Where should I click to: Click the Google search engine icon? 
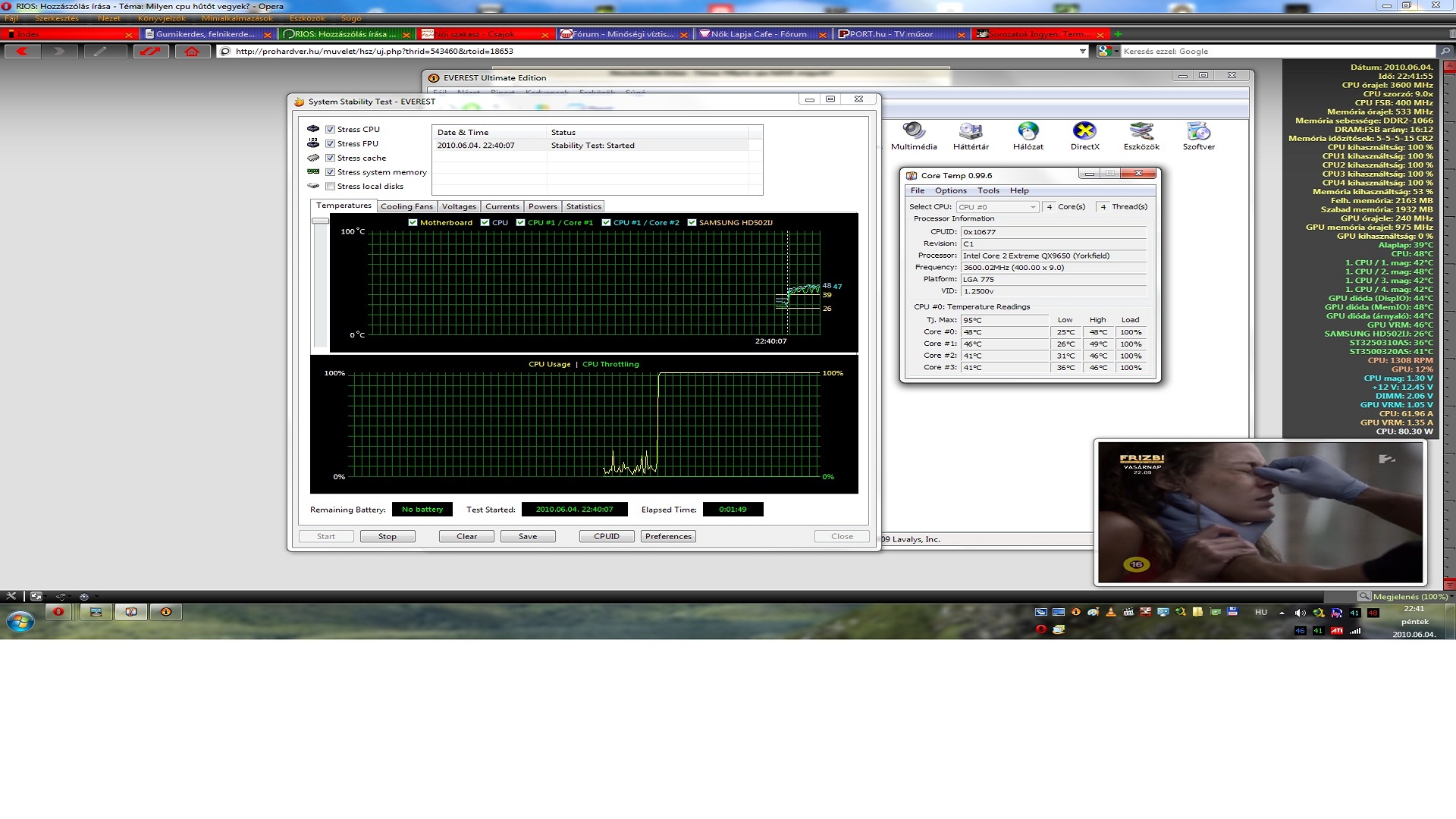1105,52
